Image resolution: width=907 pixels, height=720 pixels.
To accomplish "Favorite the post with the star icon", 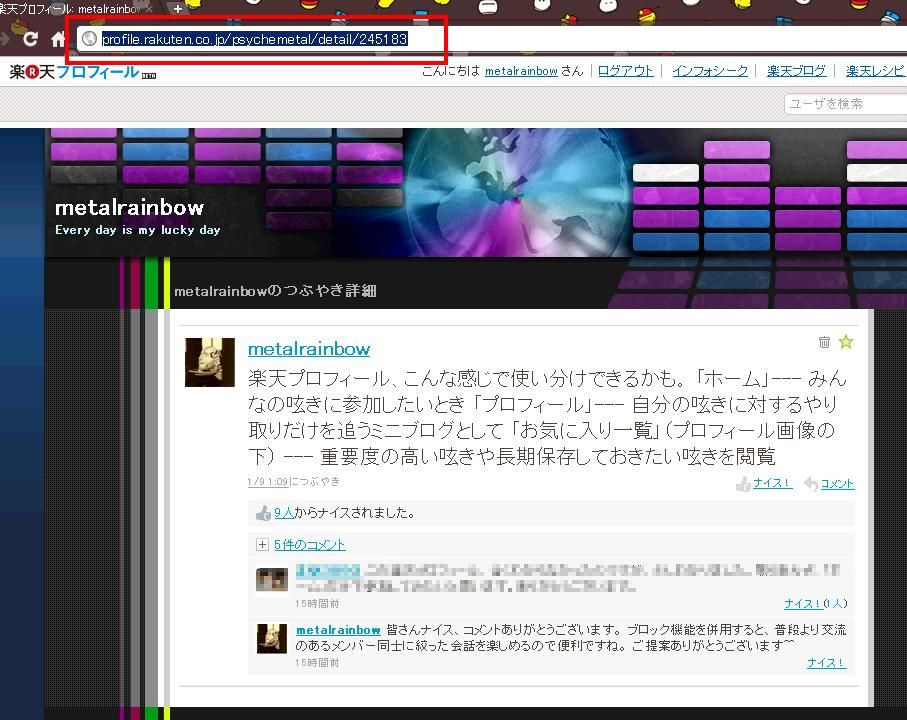I will 846,342.
